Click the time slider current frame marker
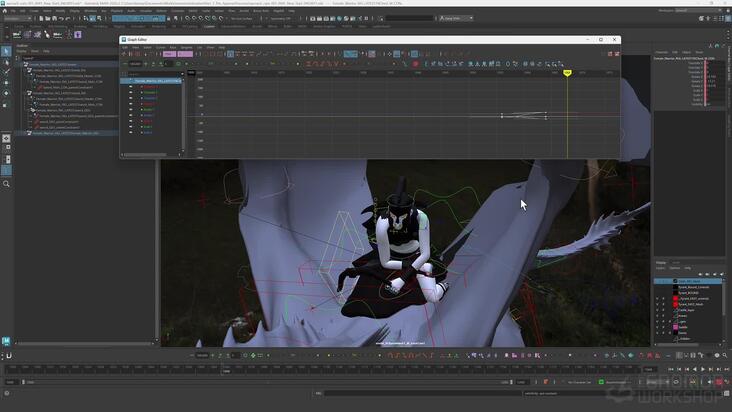732x412 pixels. (226, 369)
